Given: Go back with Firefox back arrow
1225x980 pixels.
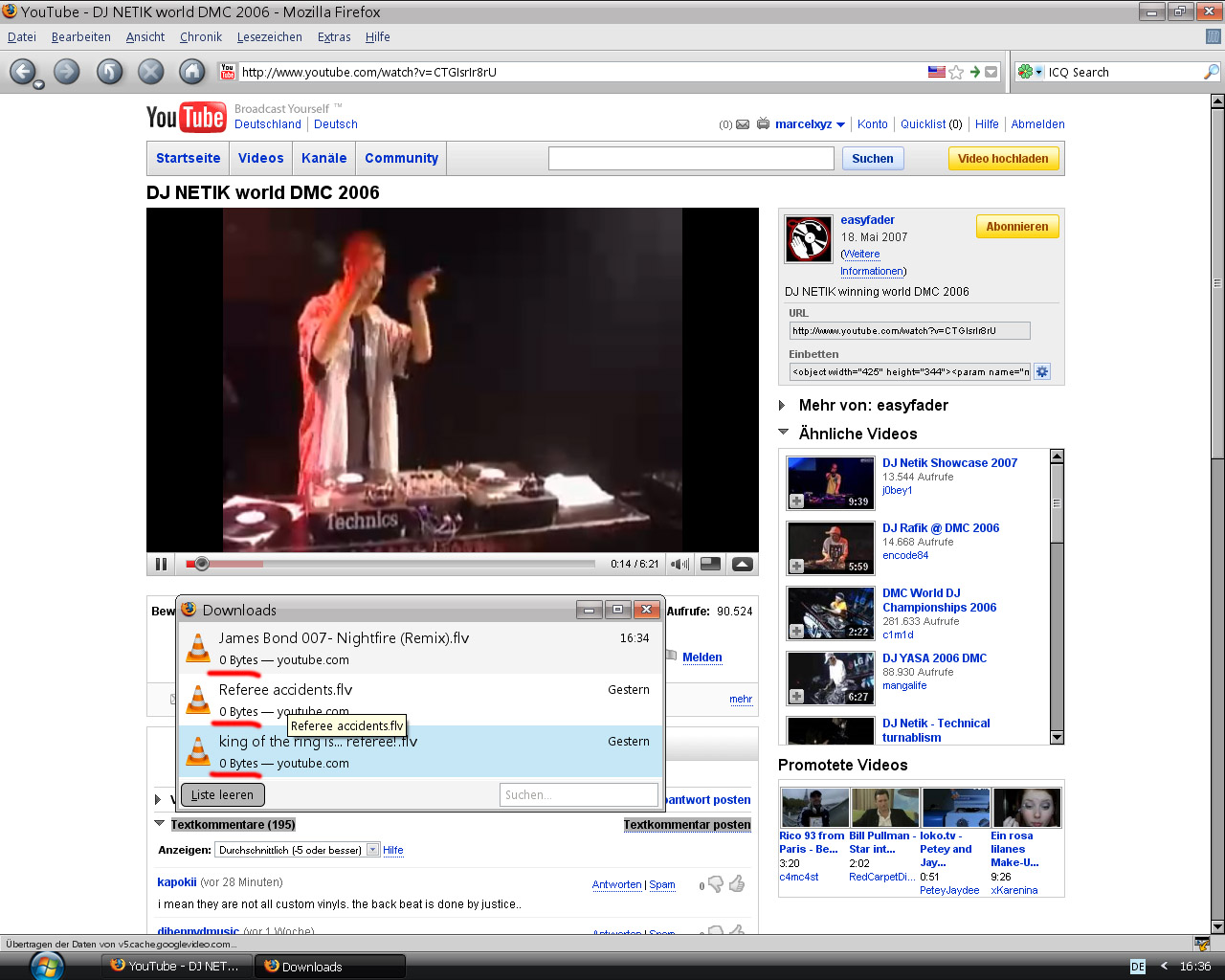Looking at the screenshot, I should (x=23, y=72).
